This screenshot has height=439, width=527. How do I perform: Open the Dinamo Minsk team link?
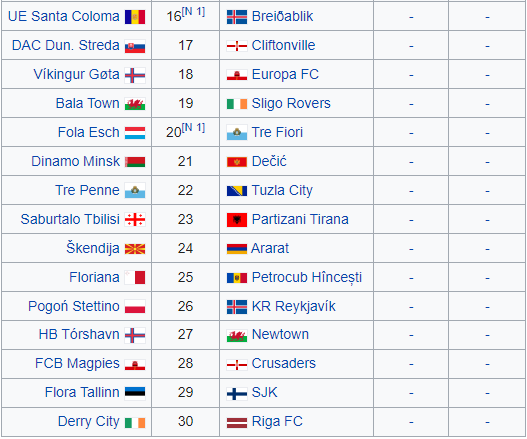click(75, 161)
